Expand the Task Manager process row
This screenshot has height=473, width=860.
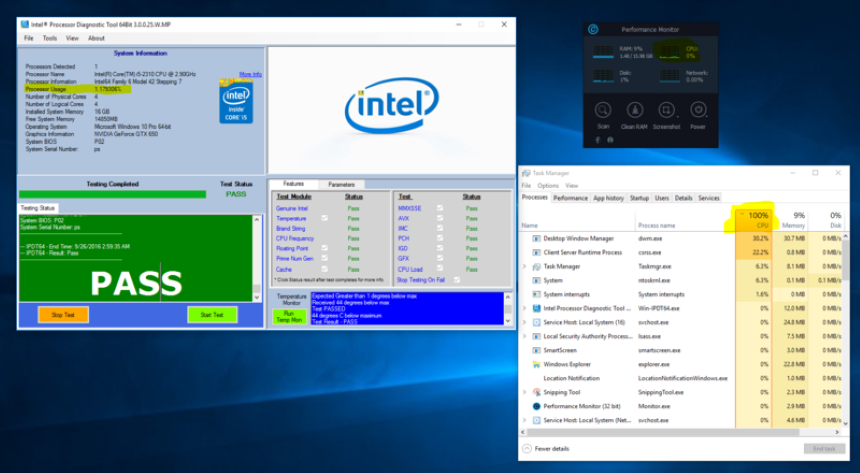pos(524,267)
